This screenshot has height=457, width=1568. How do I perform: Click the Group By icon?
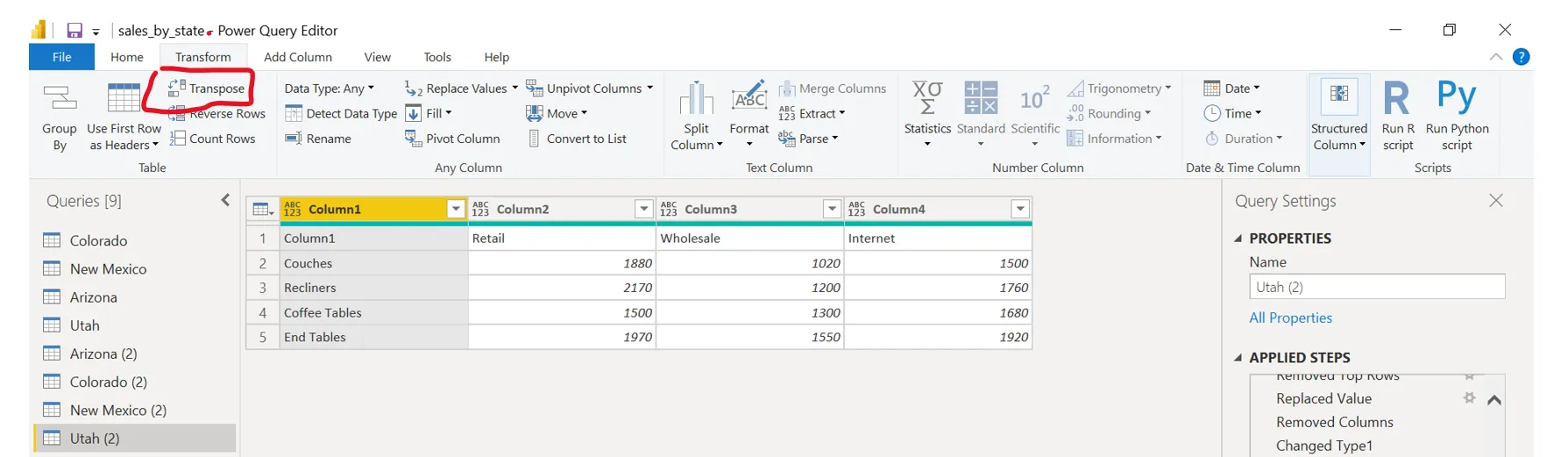[60, 98]
